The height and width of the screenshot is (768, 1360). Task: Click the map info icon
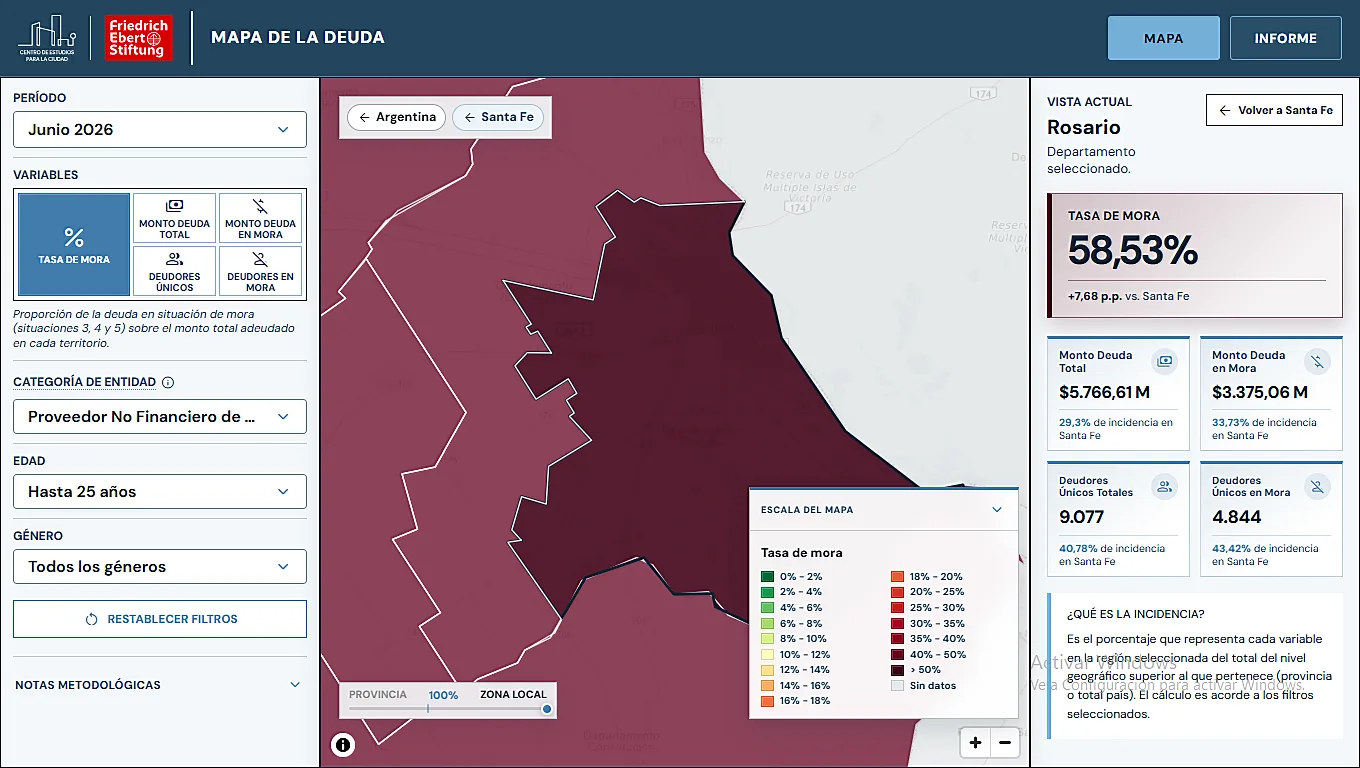click(343, 744)
